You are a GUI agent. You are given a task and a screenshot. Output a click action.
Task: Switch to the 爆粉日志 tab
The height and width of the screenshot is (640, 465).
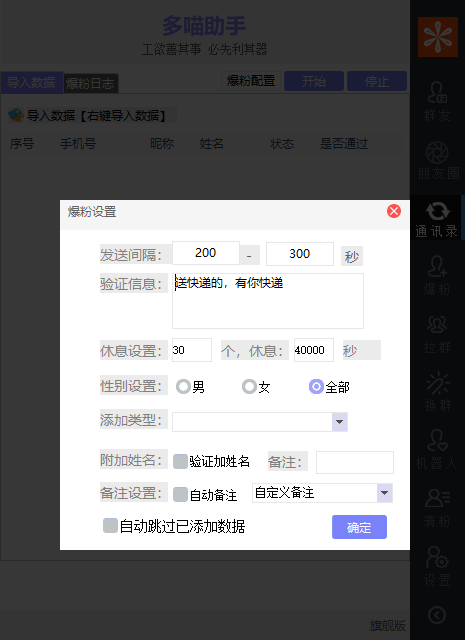[x=90, y=84]
